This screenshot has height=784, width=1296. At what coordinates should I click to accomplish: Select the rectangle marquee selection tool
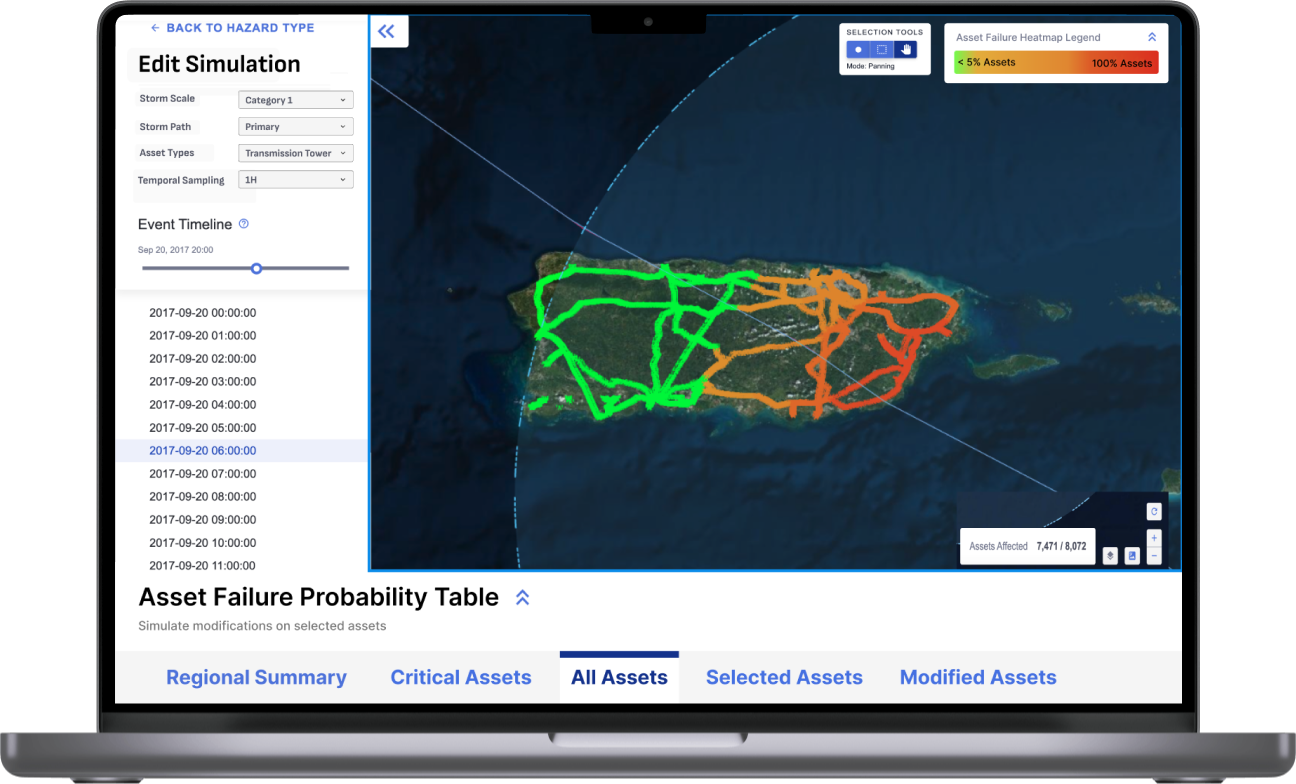[882, 49]
